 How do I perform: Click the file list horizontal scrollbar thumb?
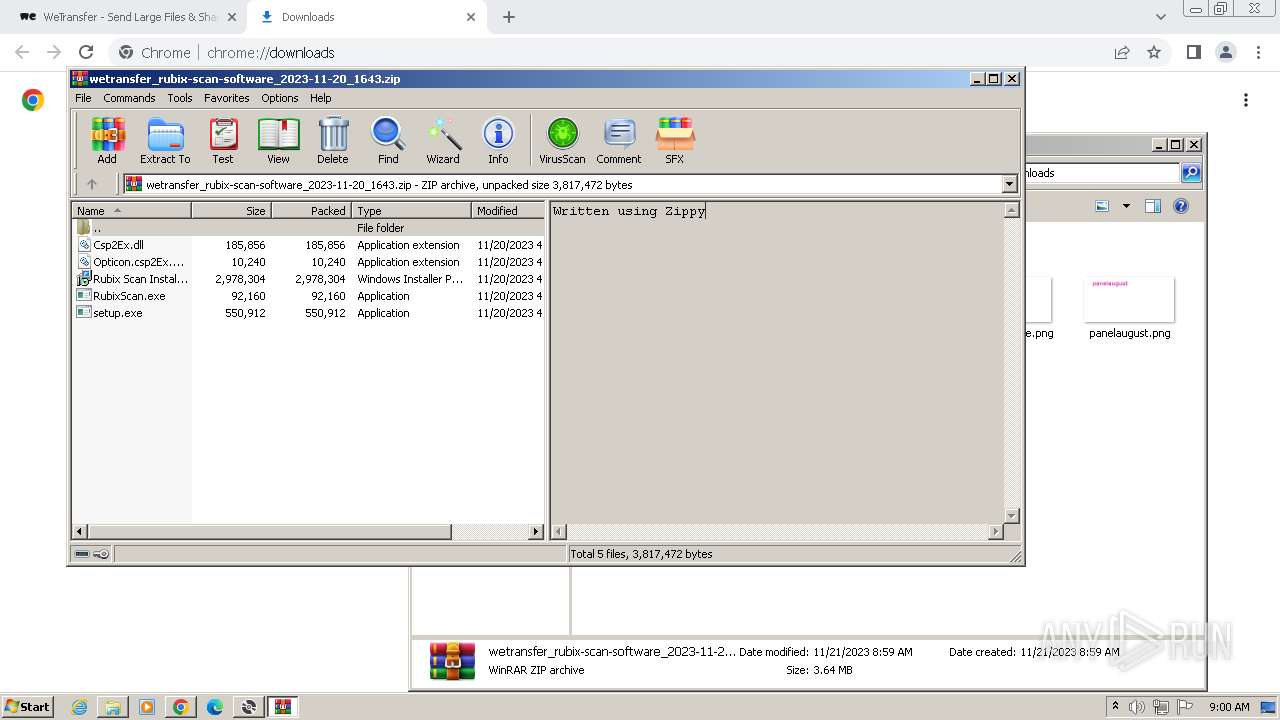tap(270, 532)
